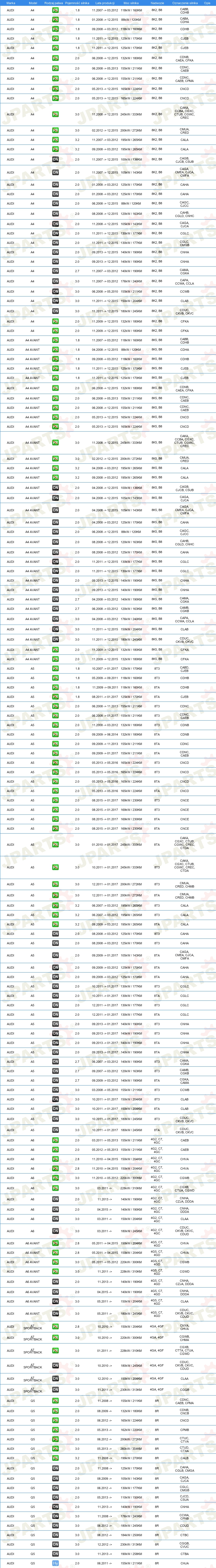Click petrol icon in first A4 row with CABB, CDHB

click(55, 10)
